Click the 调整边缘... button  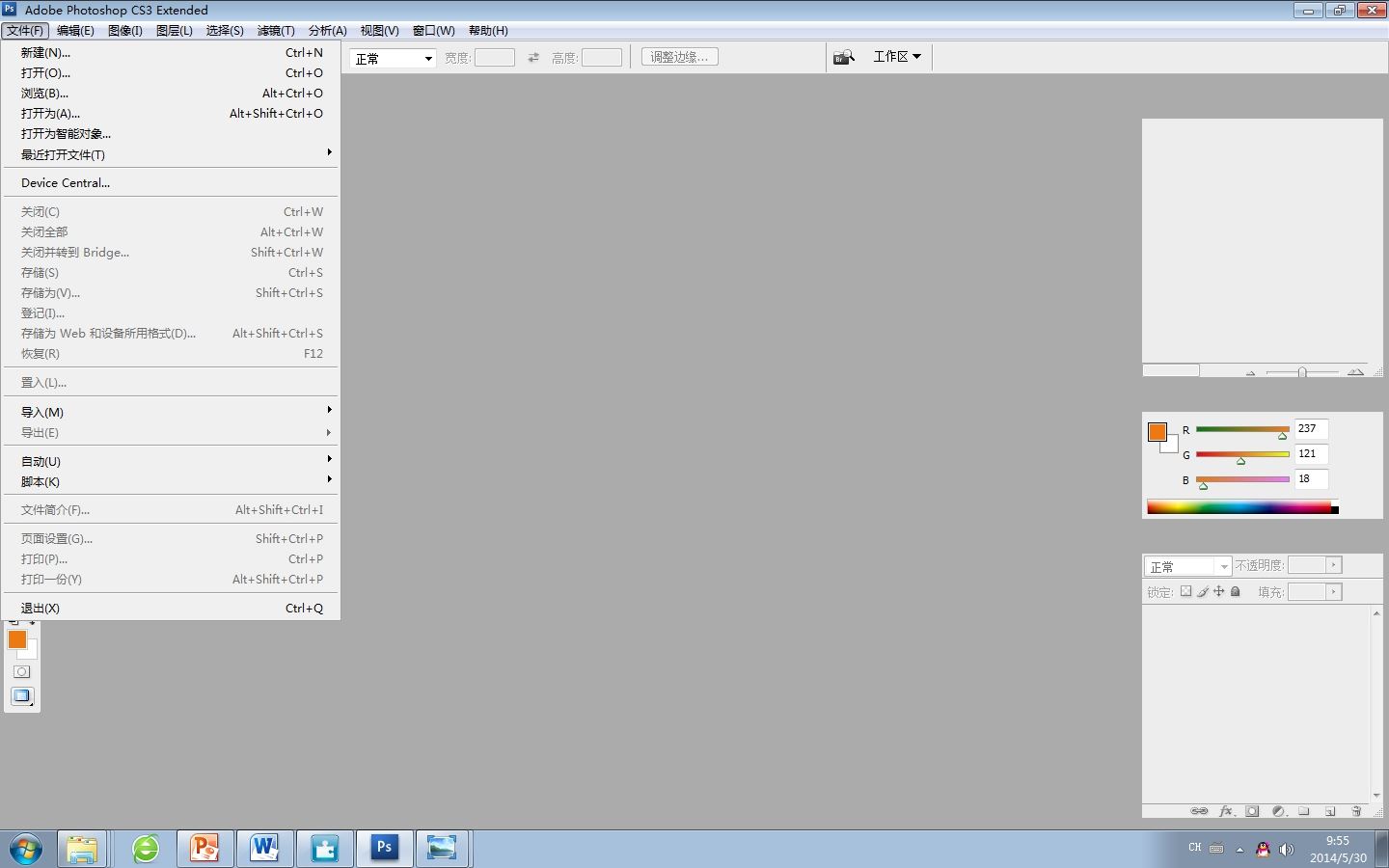(x=679, y=57)
